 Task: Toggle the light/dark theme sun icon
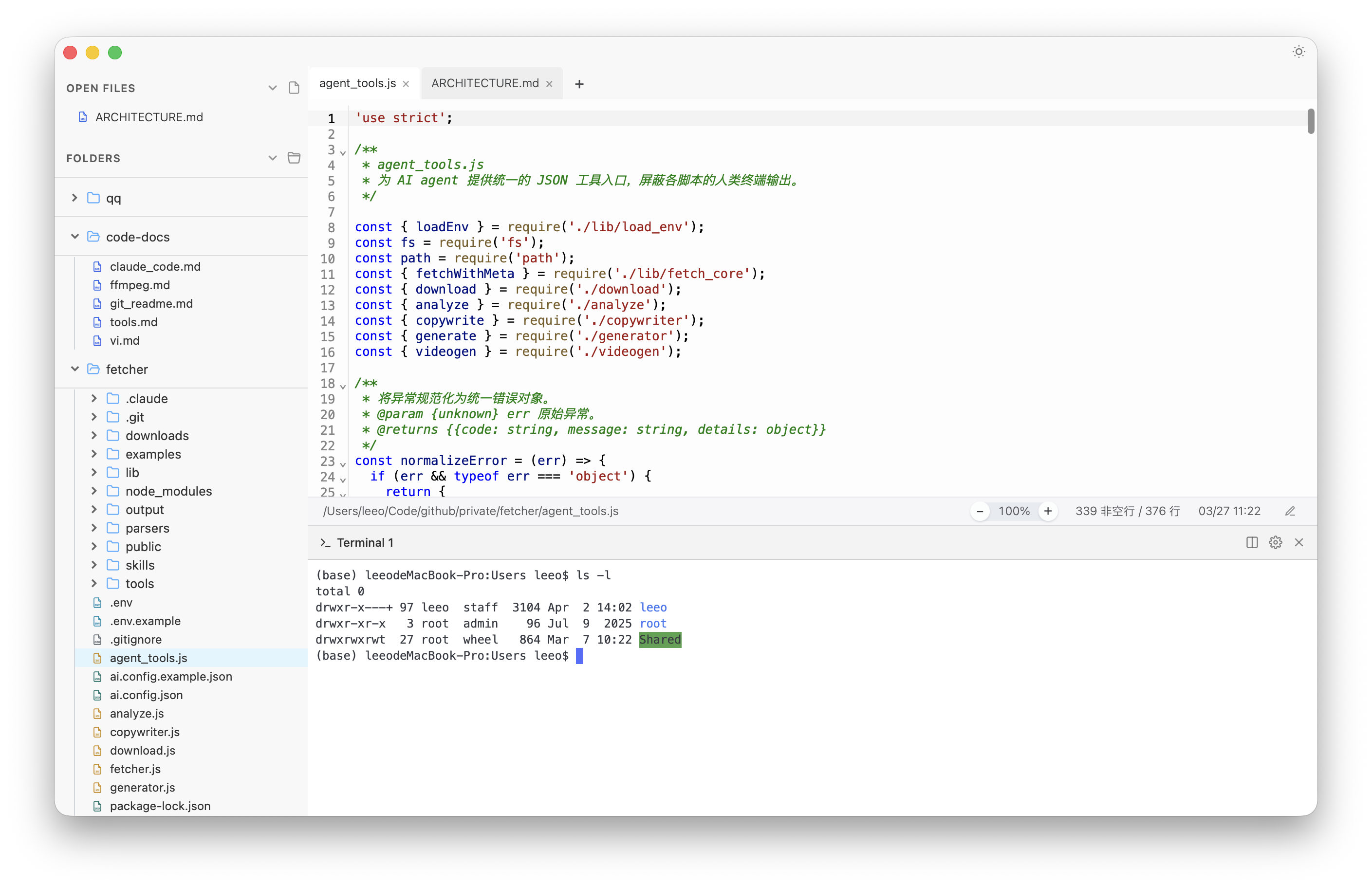point(1298,52)
